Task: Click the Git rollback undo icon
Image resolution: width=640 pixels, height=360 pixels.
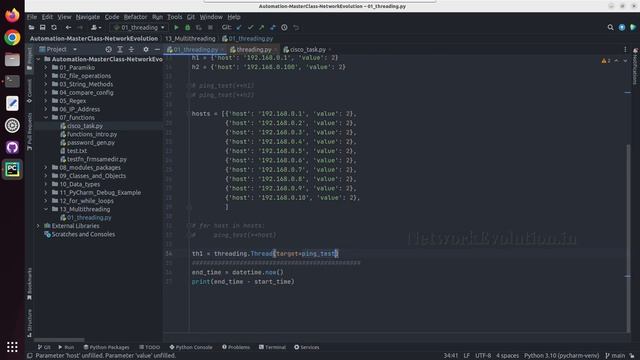Action: (x=296, y=27)
